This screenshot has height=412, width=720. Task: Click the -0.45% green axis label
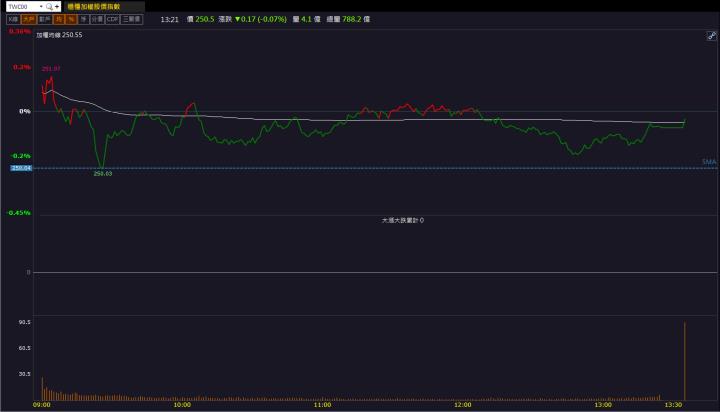[x=19, y=213]
